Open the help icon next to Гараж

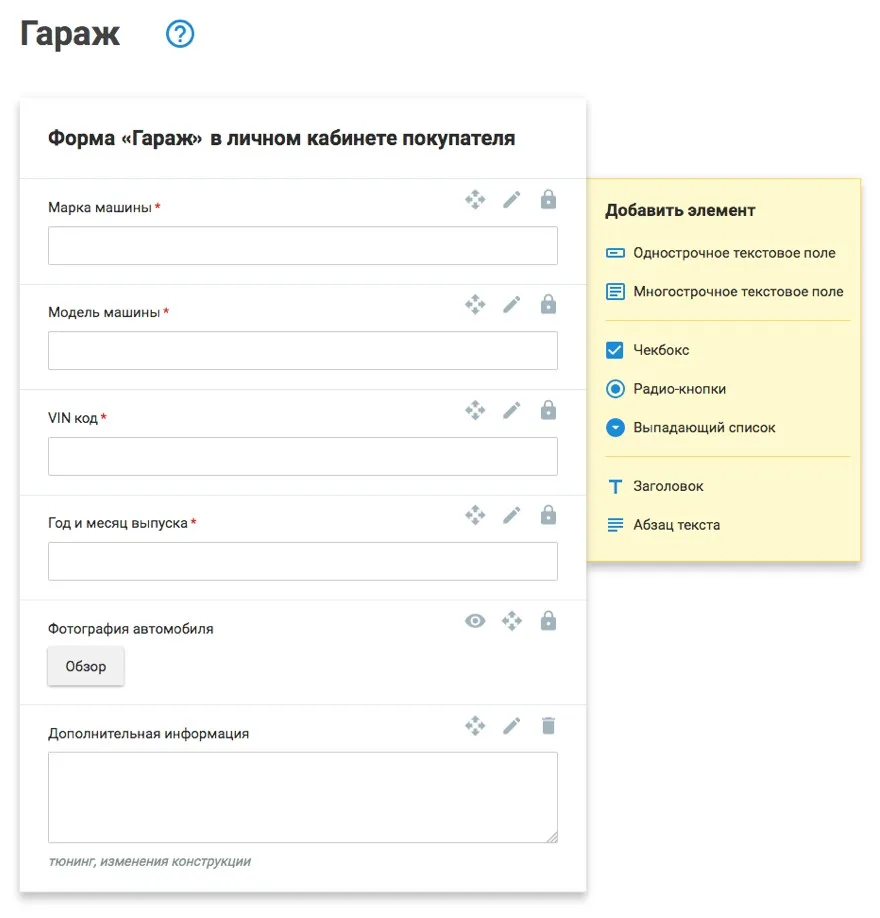pos(180,35)
